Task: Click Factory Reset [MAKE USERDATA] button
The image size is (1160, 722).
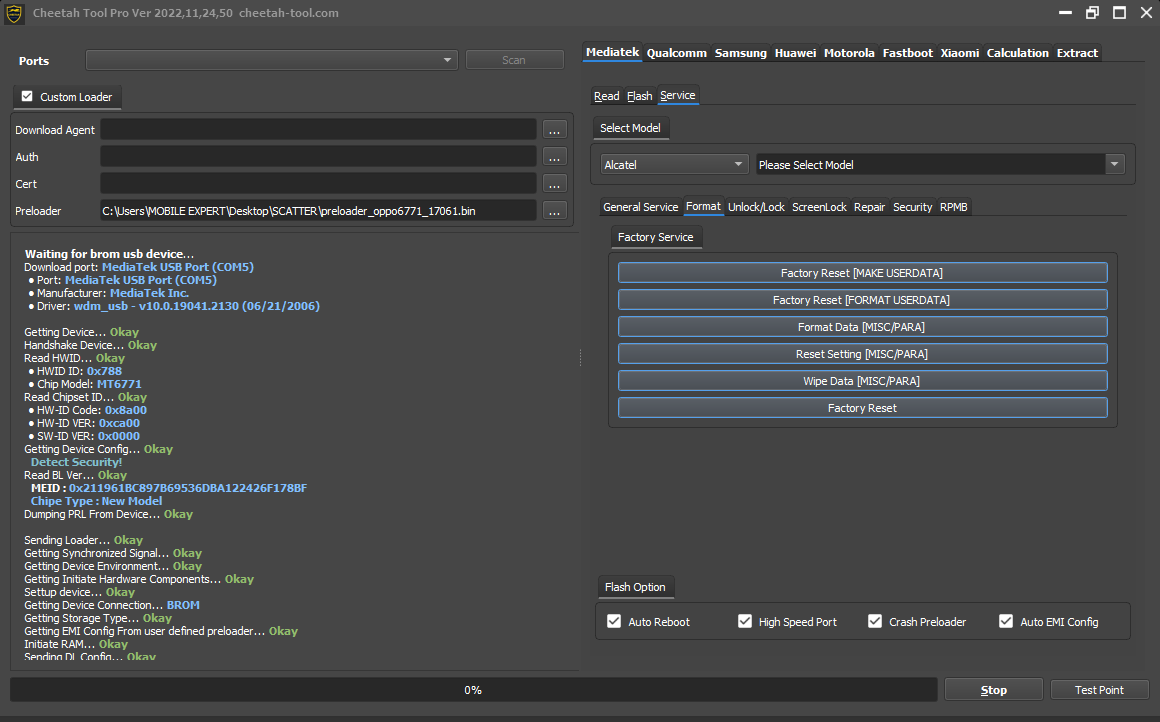Action: [x=862, y=273]
